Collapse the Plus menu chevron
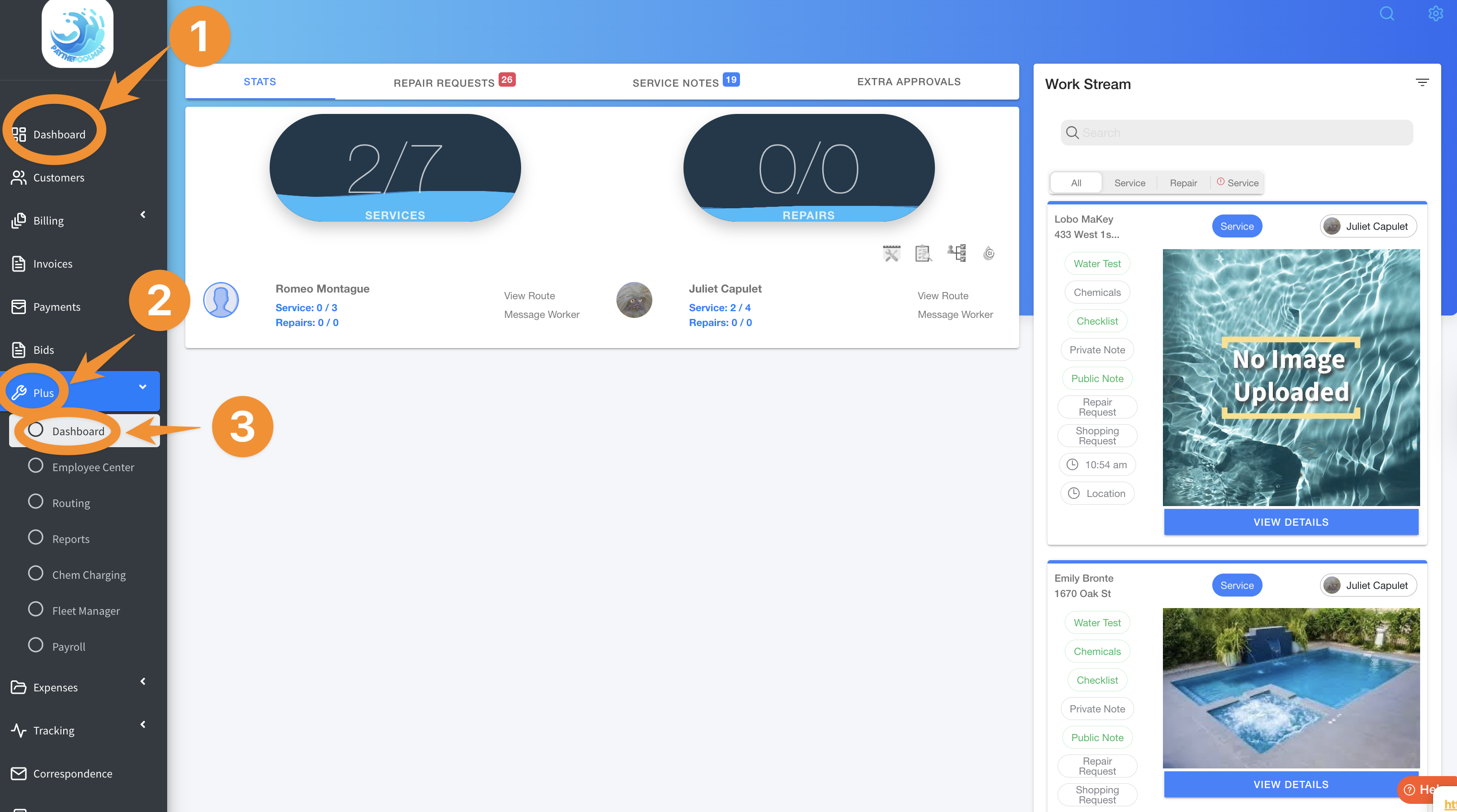The width and height of the screenshot is (1457, 812). pos(143,387)
